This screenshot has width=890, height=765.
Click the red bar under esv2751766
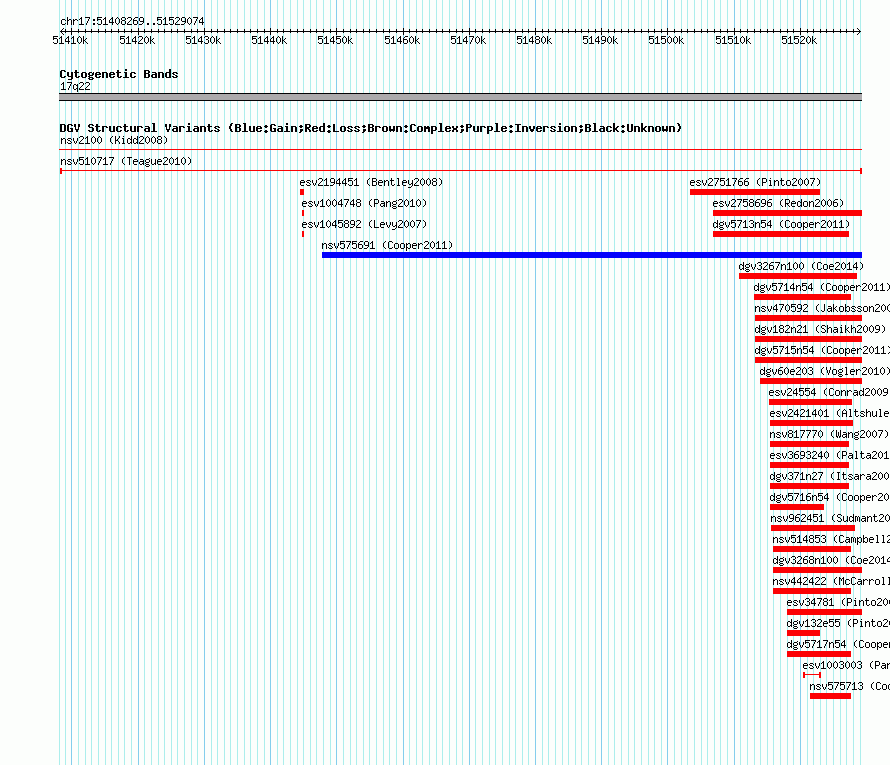click(755, 192)
